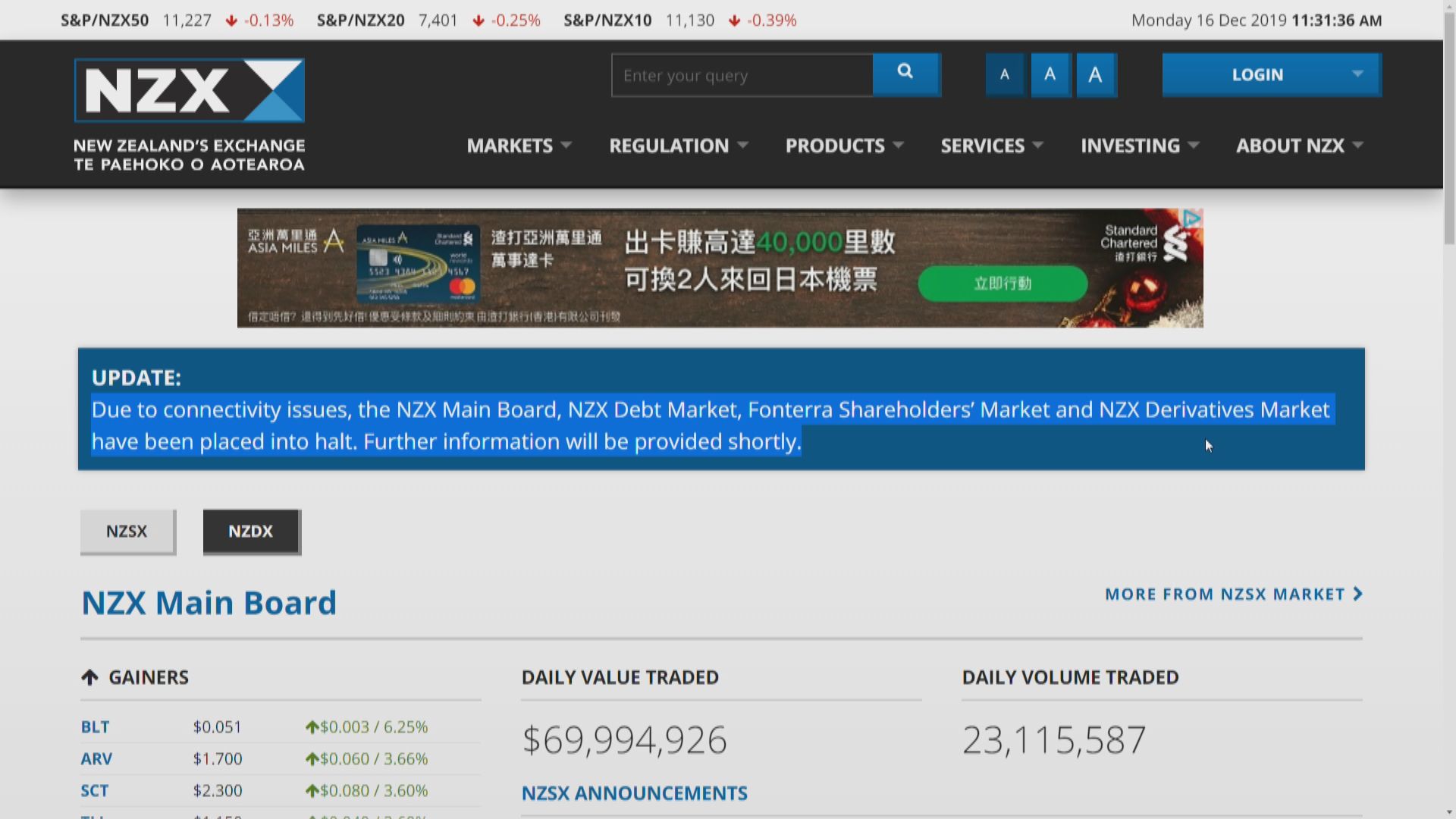Switch to the NZDX market toggle
Image resolution: width=1456 pixels, height=819 pixels.
(x=251, y=531)
